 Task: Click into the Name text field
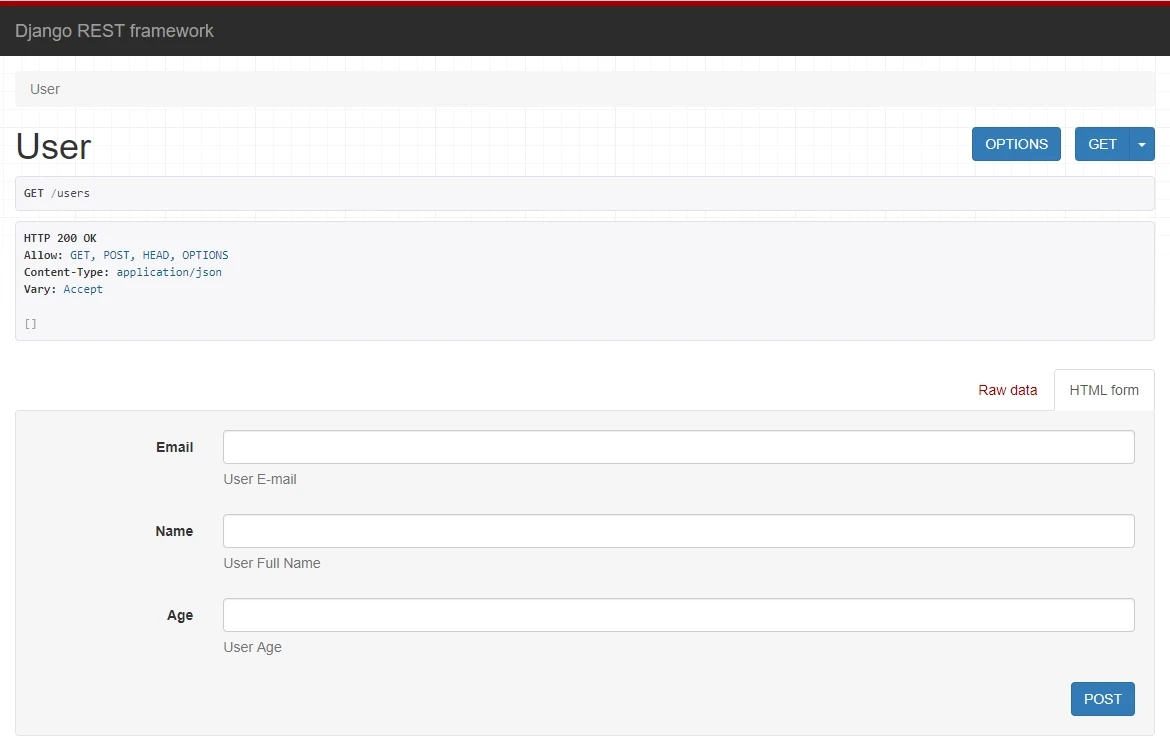pos(678,531)
